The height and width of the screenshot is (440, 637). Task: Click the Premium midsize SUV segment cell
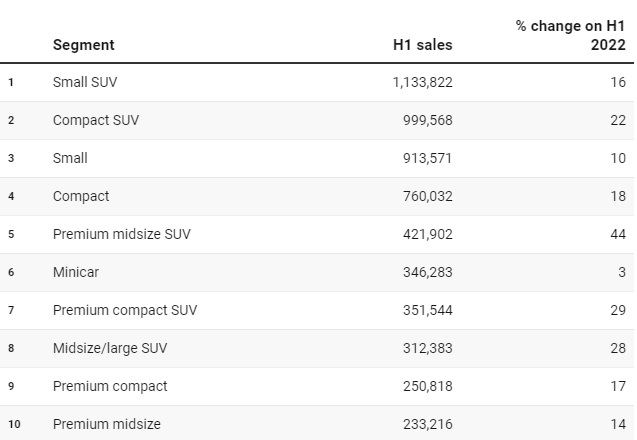tap(121, 234)
